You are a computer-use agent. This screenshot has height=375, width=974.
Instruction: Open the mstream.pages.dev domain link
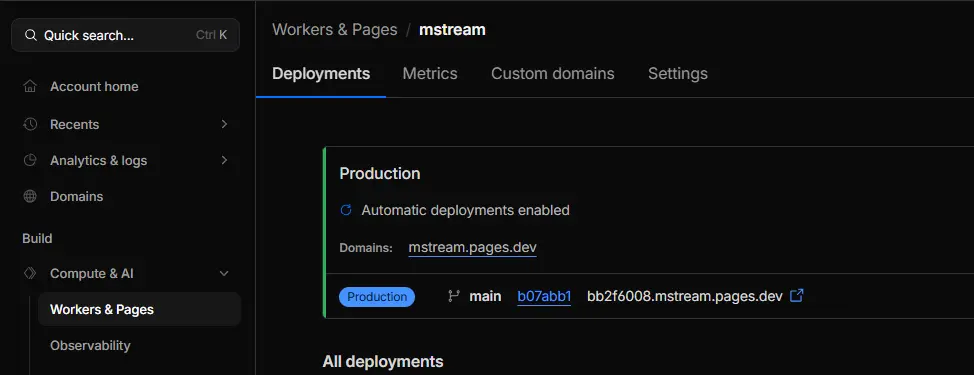[x=473, y=247]
